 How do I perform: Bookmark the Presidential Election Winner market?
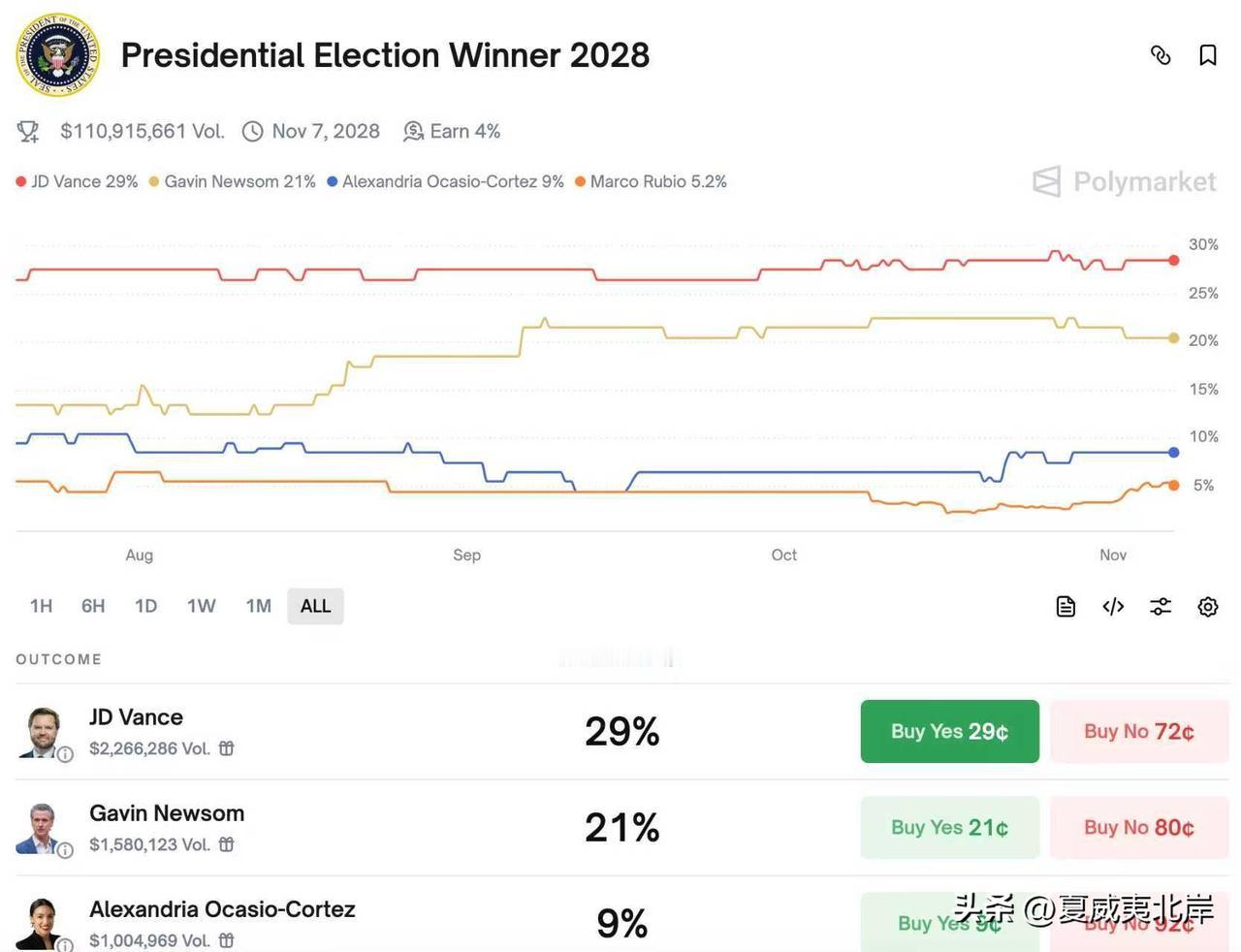1208,55
